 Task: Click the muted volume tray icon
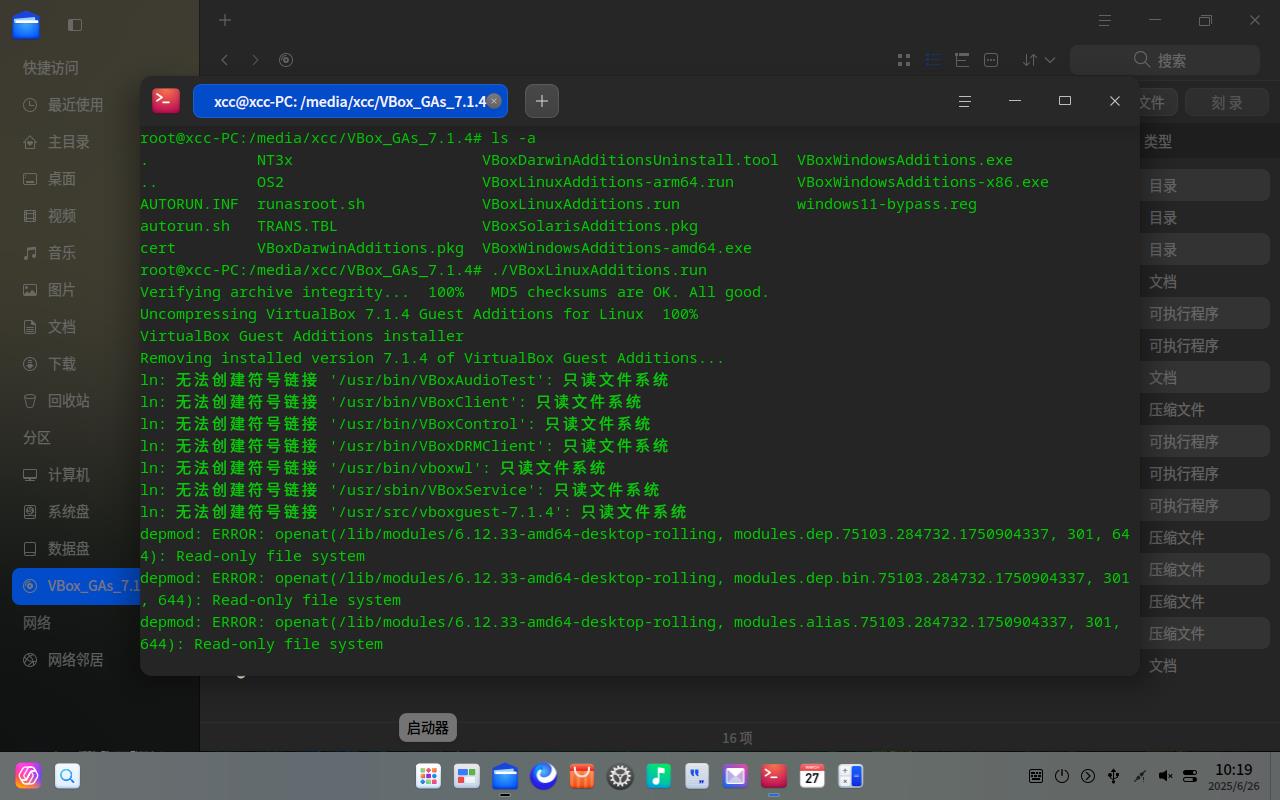point(1165,776)
